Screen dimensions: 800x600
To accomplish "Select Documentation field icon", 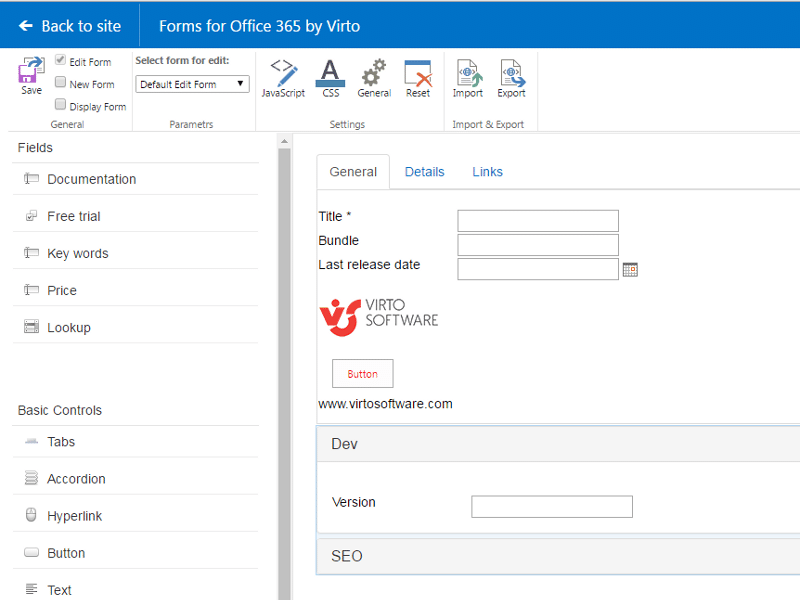I will click(x=31, y=179).
